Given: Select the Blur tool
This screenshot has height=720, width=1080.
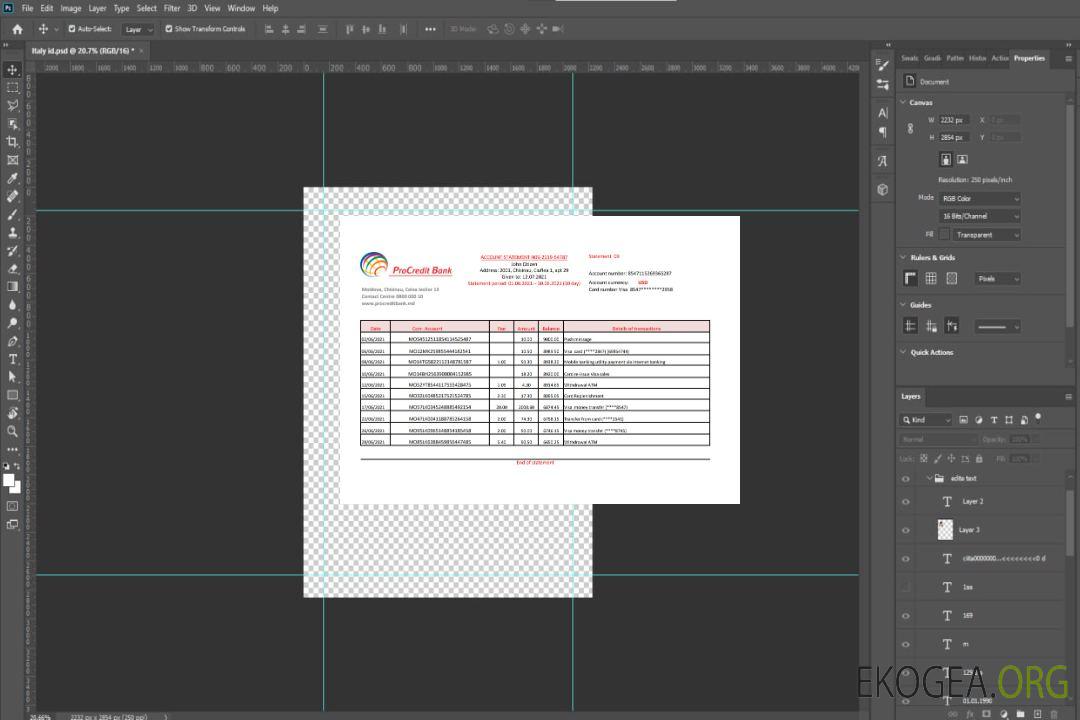Looking at the screenshot, I should [x=12, y=305].
